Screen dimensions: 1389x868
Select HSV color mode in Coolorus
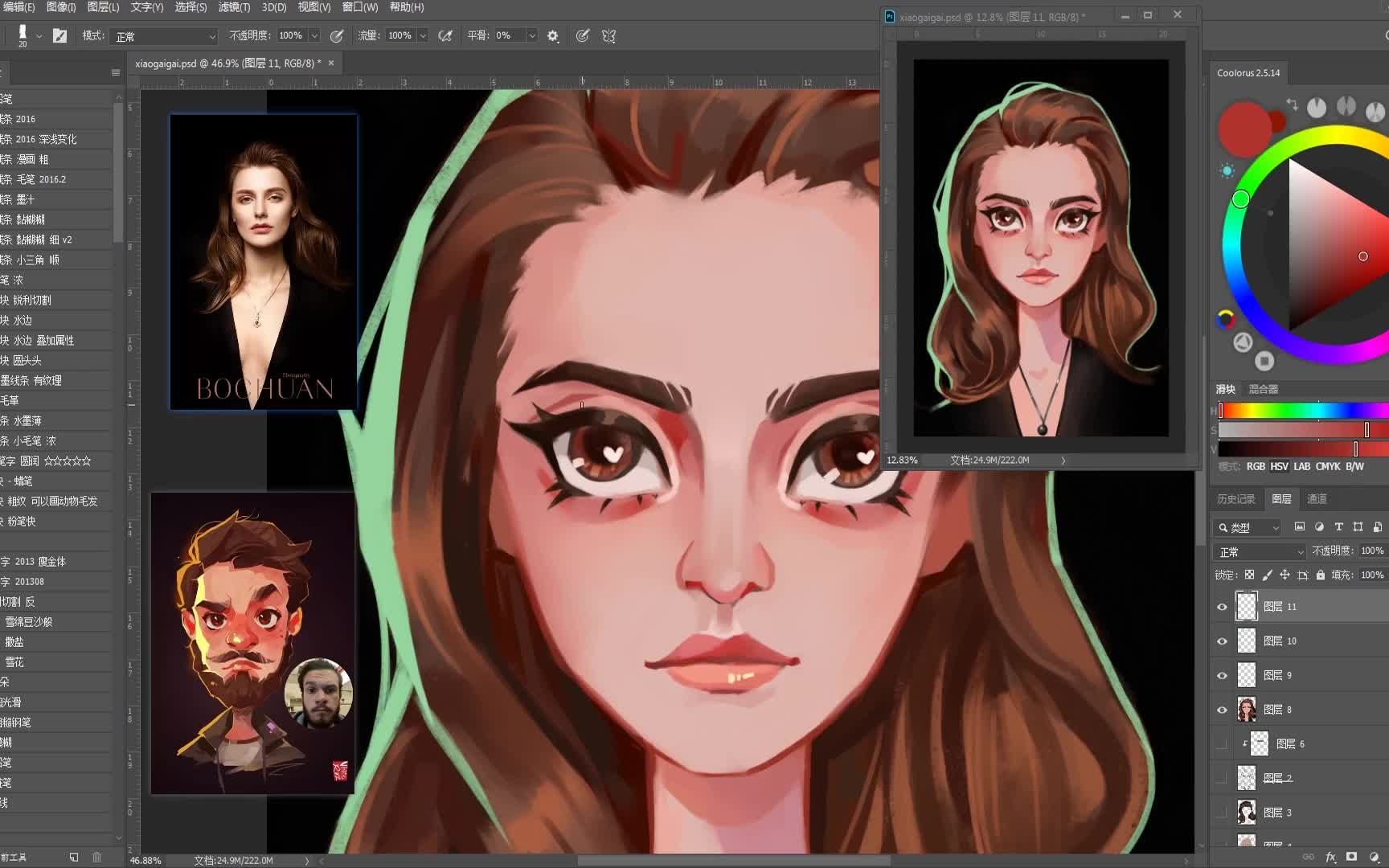[x=1278, y=466]
